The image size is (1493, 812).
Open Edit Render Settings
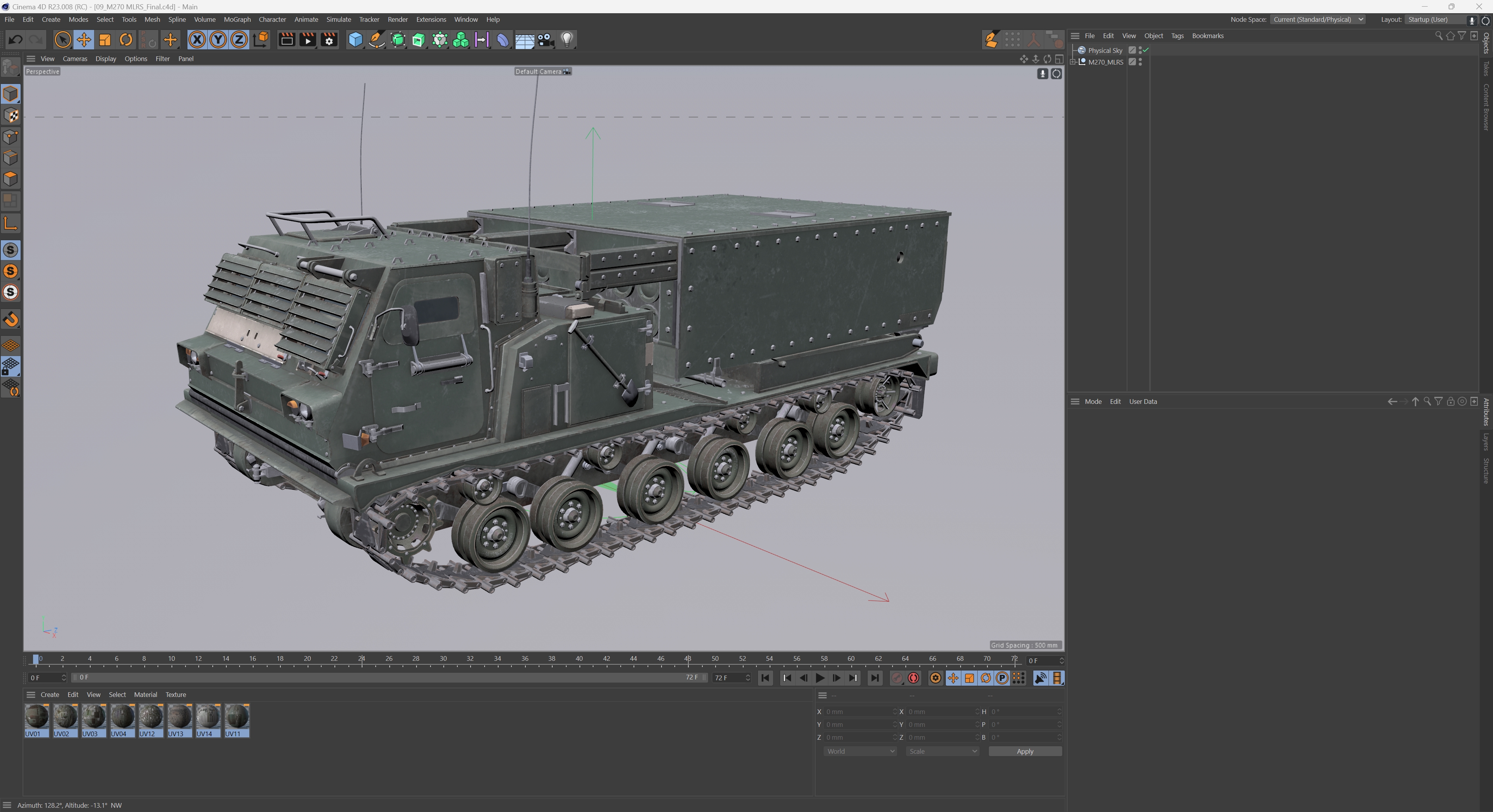click(x=329, y=40)
